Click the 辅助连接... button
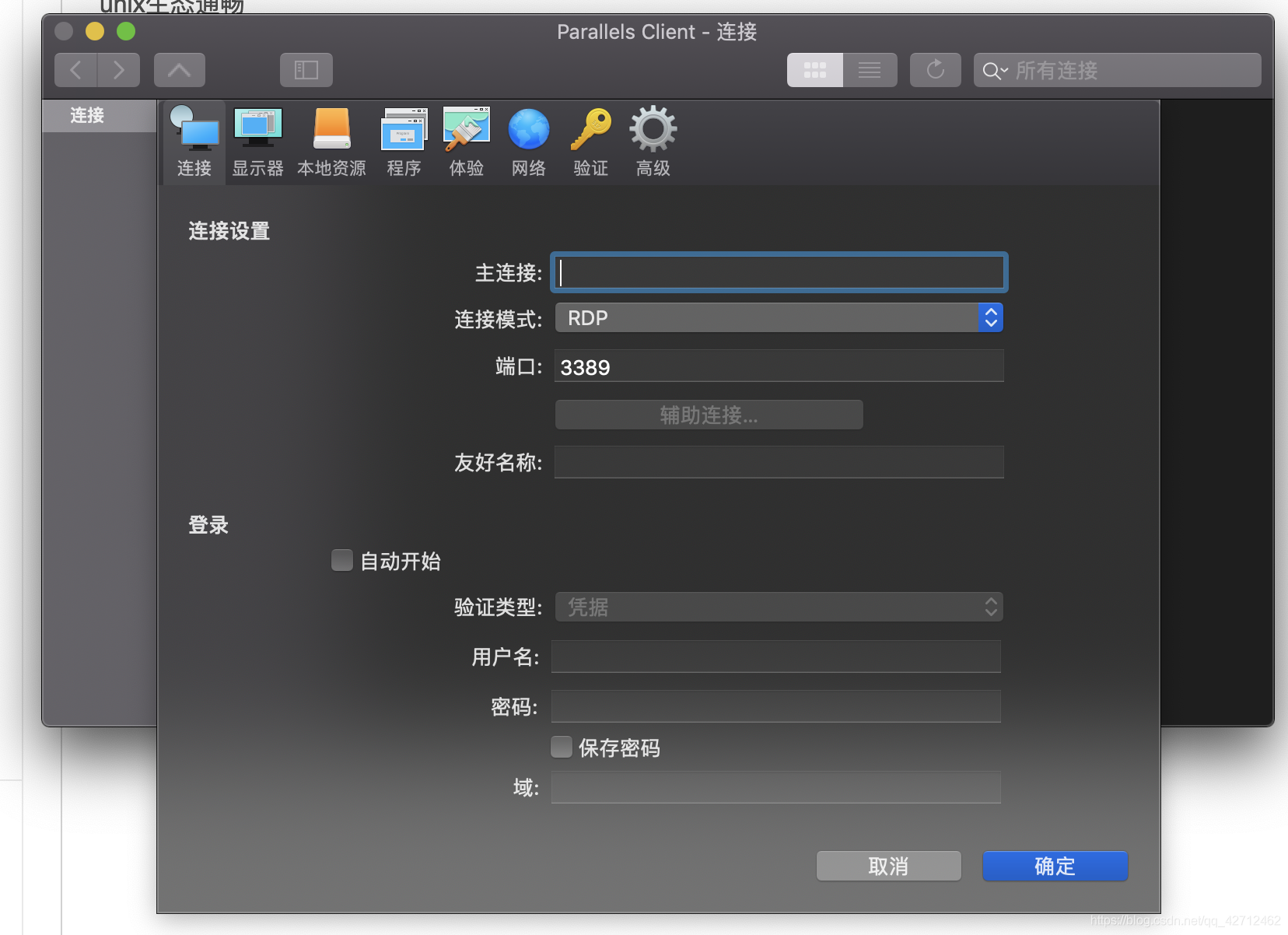The width and height of the screenshot is (1288, 935). coord(709,415)
